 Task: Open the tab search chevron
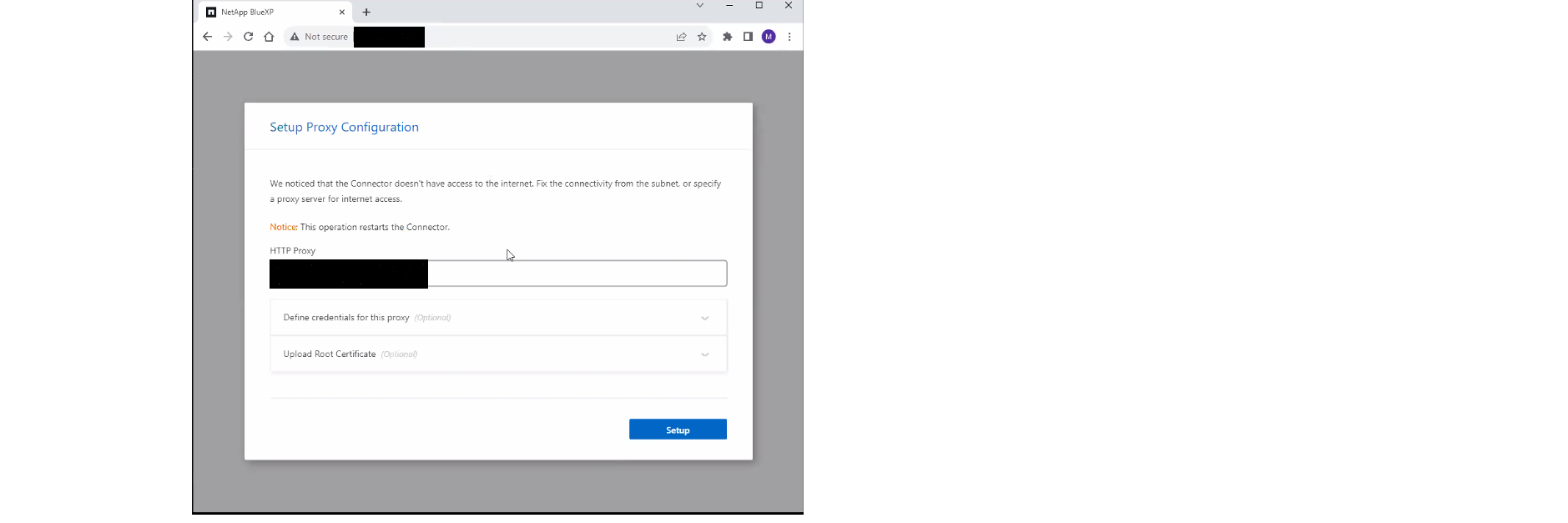(x=699, y=6)
